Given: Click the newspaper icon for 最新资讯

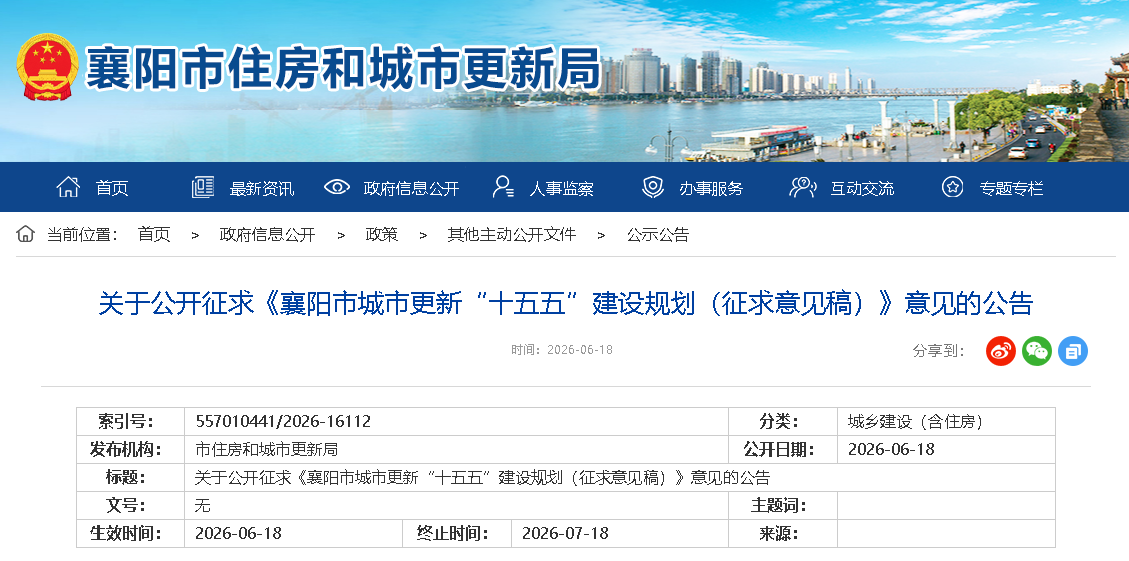Looking at the screenshot, I should [x=203, y=187].
